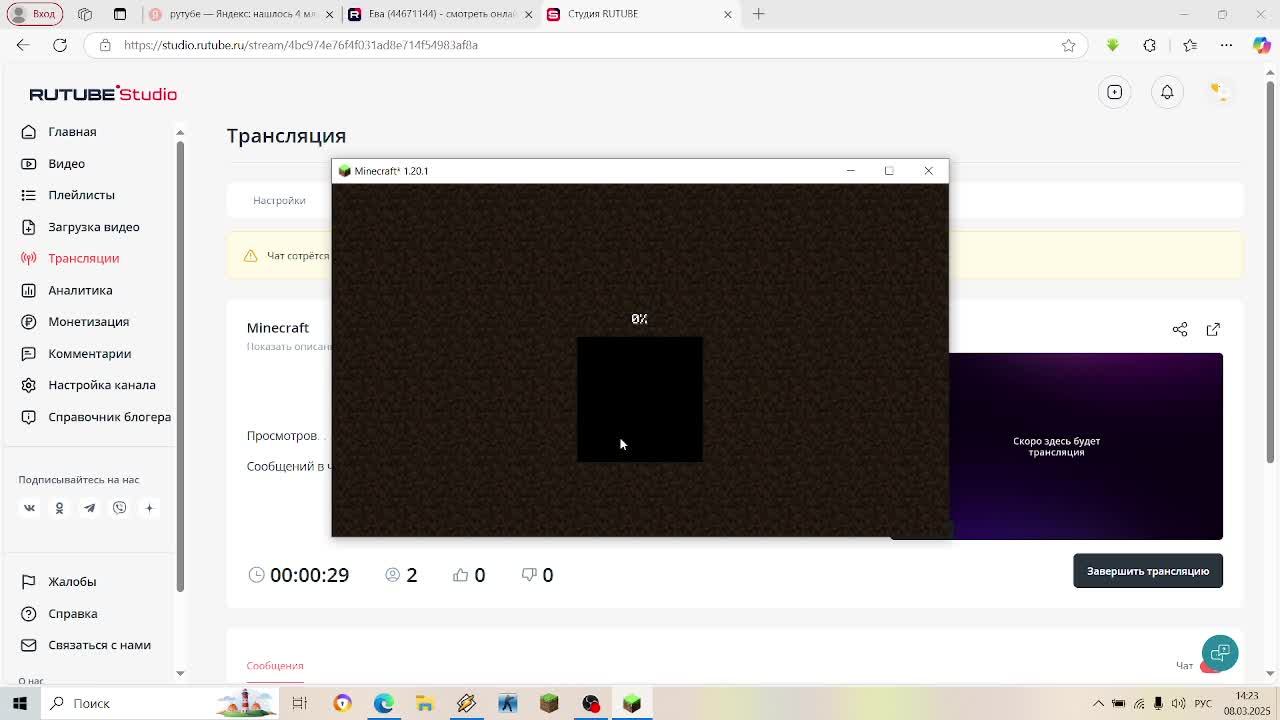Click the RUTUBE Studio logo

click(103, 93)
